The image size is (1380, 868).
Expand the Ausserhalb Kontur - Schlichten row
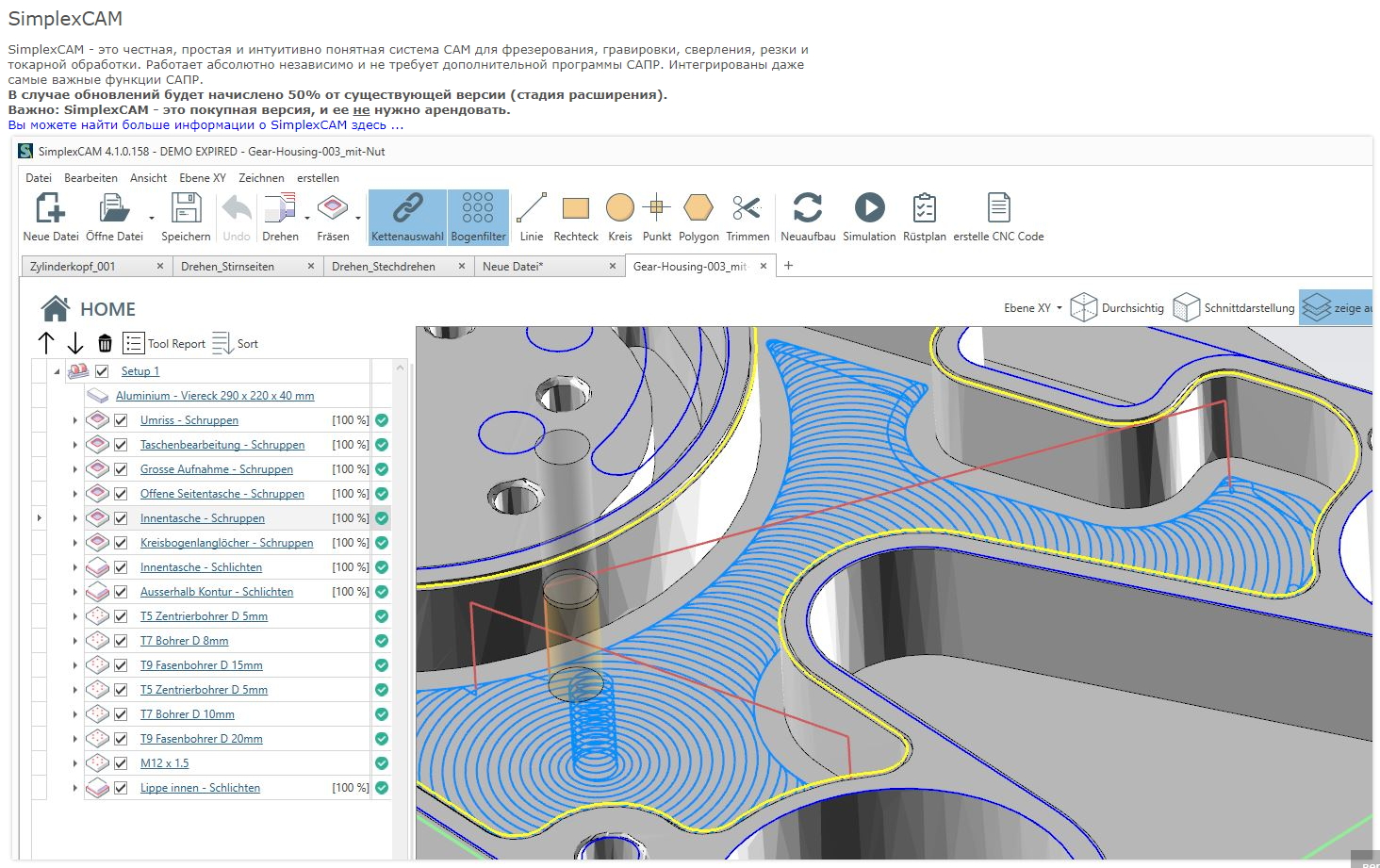[x=75, y=592]
